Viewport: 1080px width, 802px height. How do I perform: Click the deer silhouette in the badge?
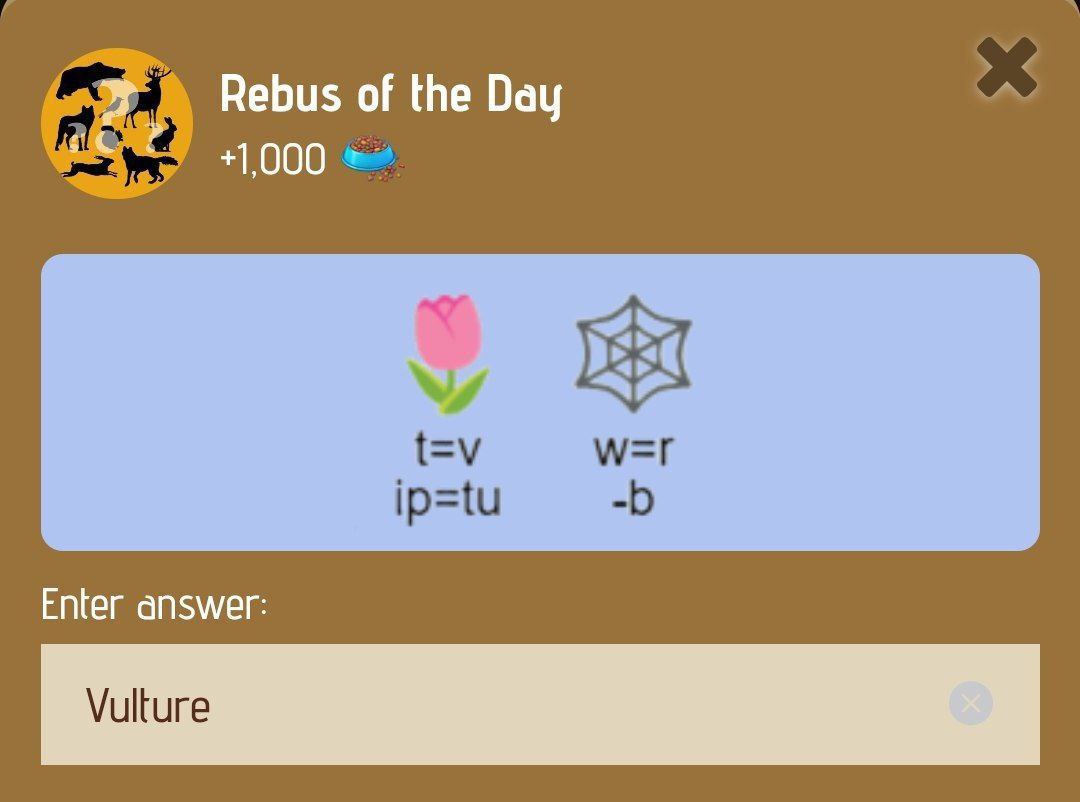[149, 95]
